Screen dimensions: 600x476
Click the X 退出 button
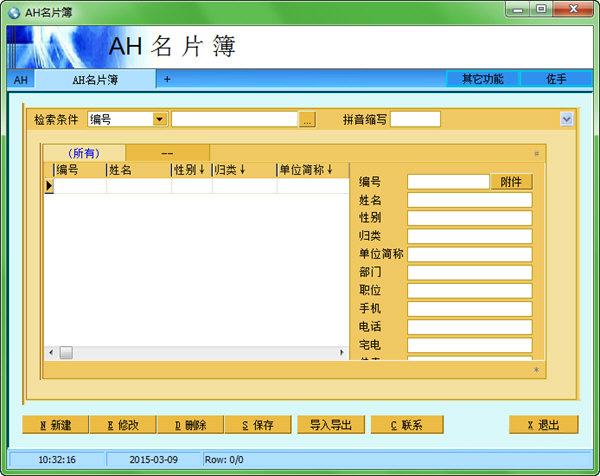tap(543, 425)
